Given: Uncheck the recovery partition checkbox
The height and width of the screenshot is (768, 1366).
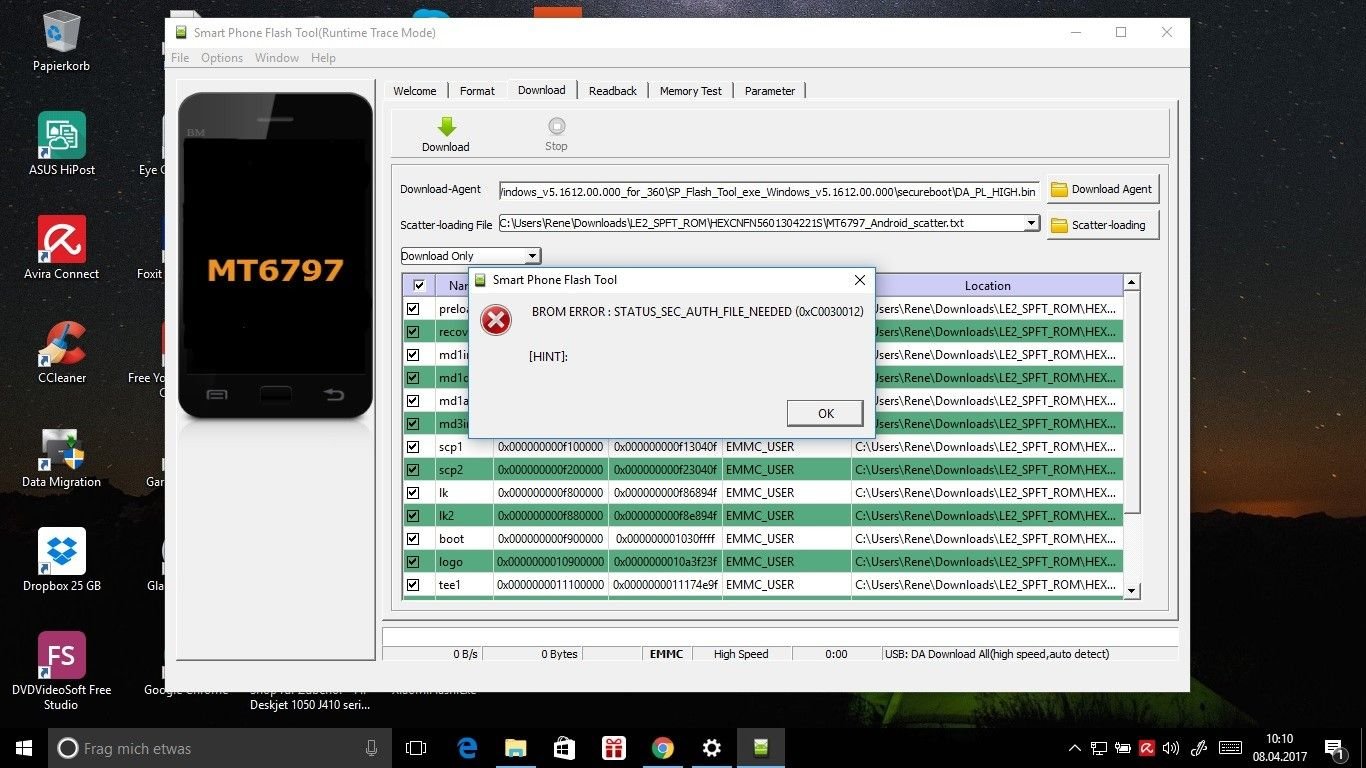Looking at the screenshot, I should point(413,332).
